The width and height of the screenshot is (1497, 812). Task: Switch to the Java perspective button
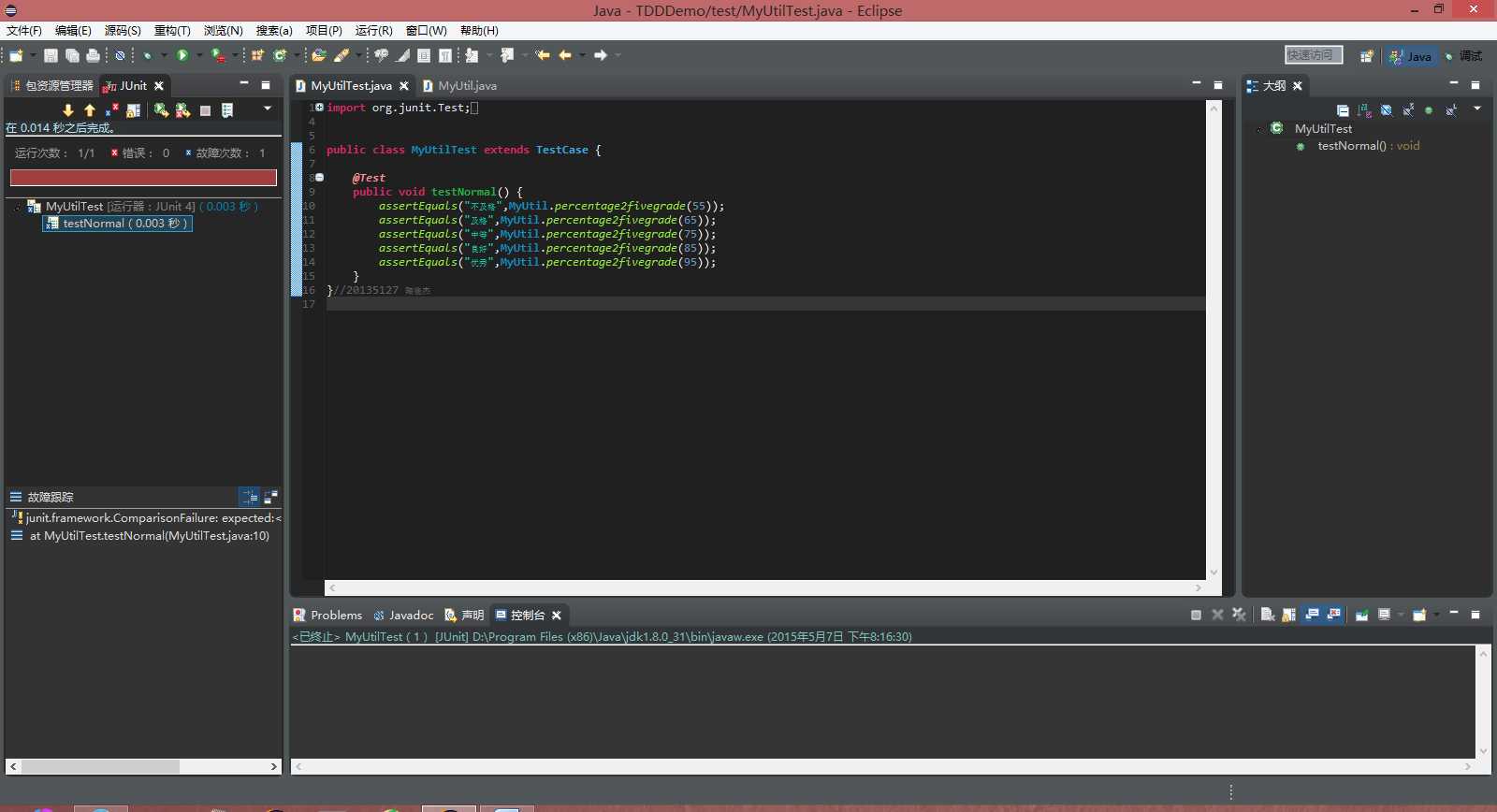click(1411, 56)
